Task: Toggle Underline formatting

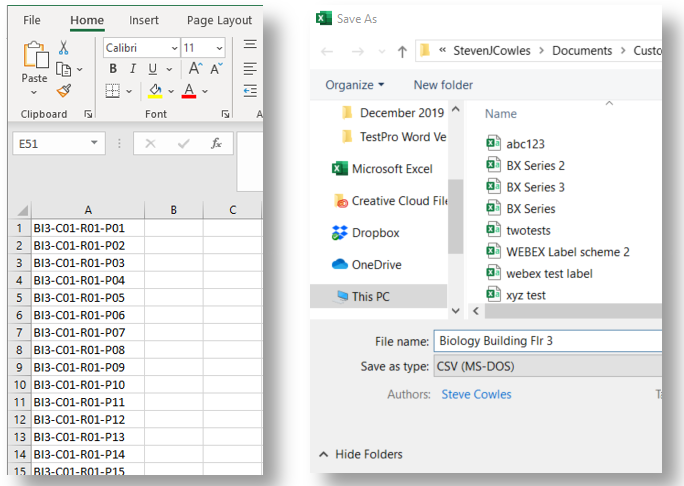Action: click(x=152, y=69)
